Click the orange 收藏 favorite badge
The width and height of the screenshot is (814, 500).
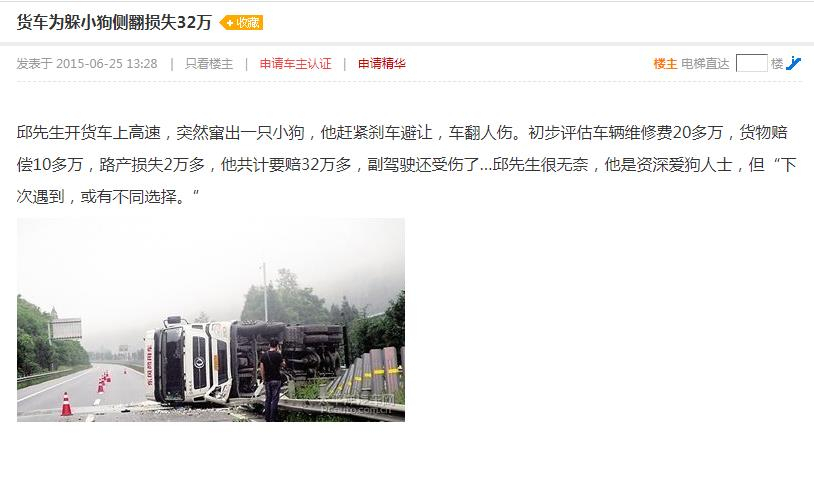click(241, 23)
